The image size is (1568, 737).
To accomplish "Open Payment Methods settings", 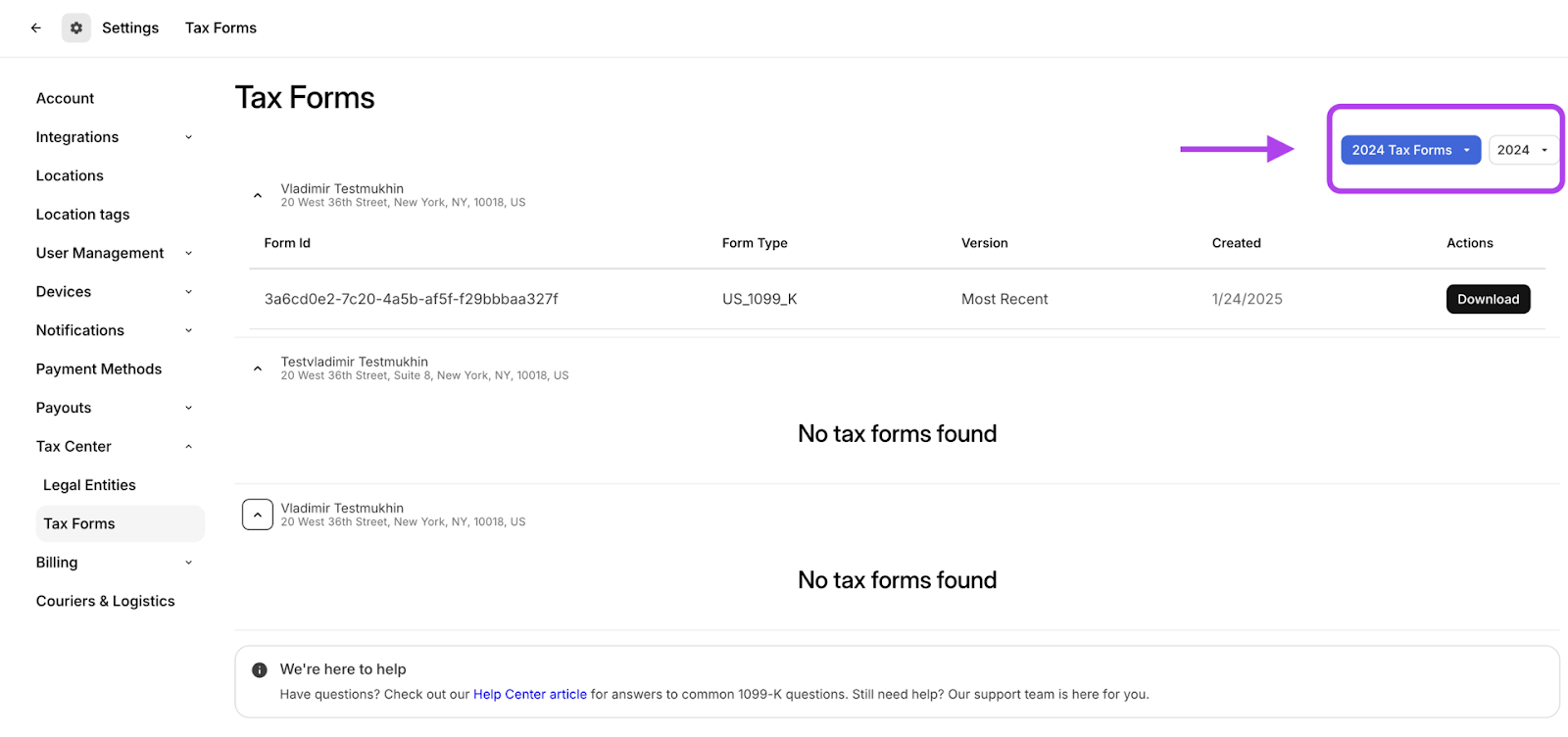I will [99, 369].
